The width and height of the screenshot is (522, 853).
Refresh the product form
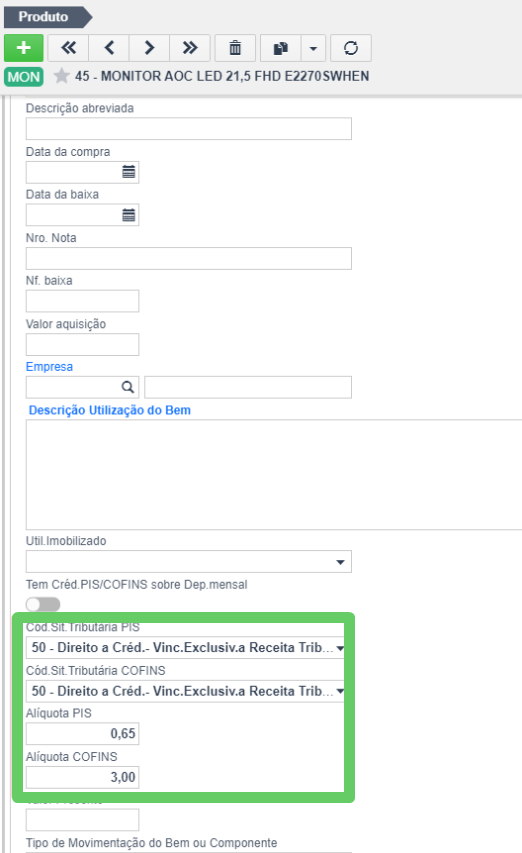[351, 48]
